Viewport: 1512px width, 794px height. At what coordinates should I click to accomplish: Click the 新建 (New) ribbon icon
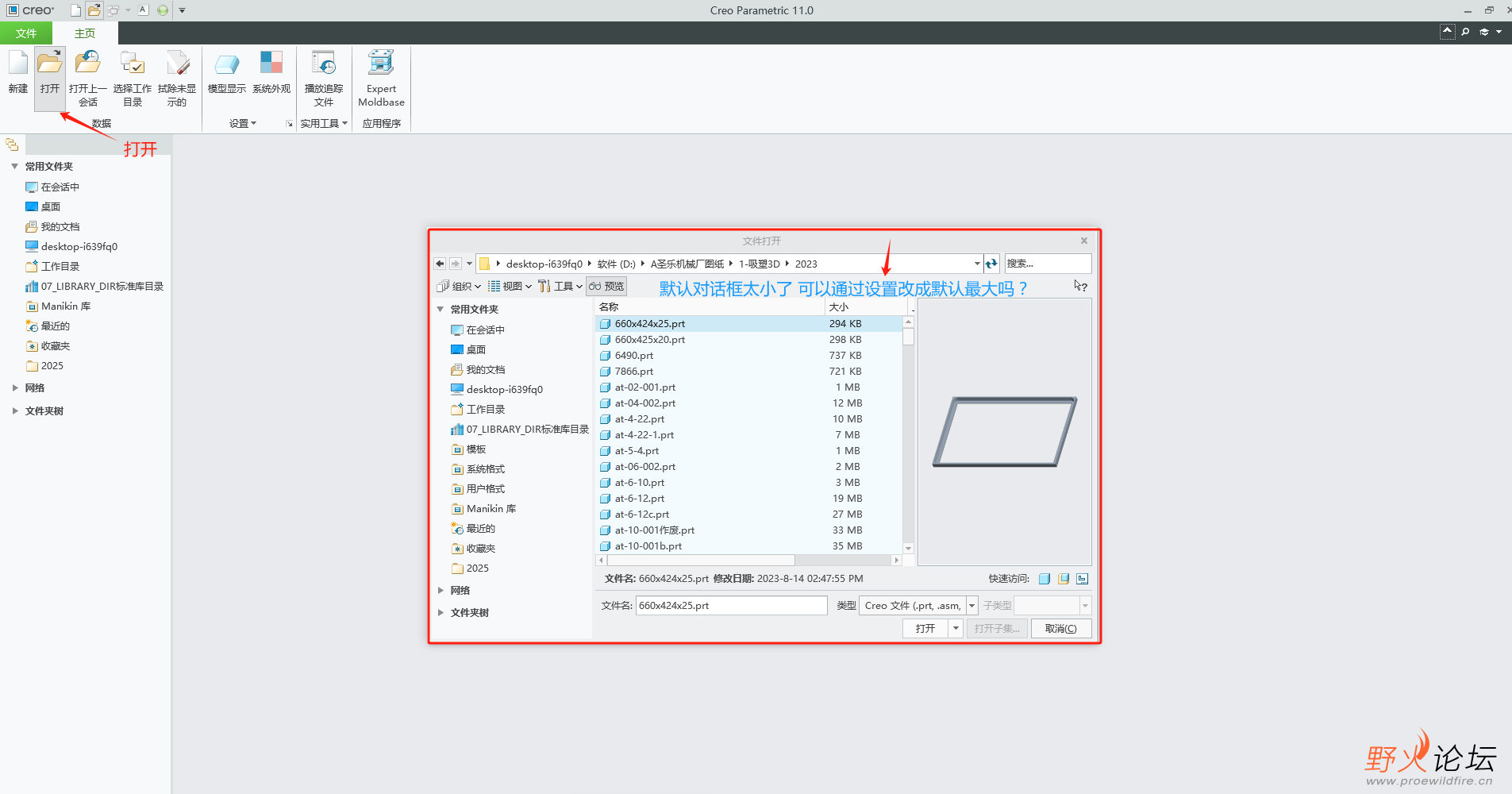pyautogui.click(x=18, y=71)
